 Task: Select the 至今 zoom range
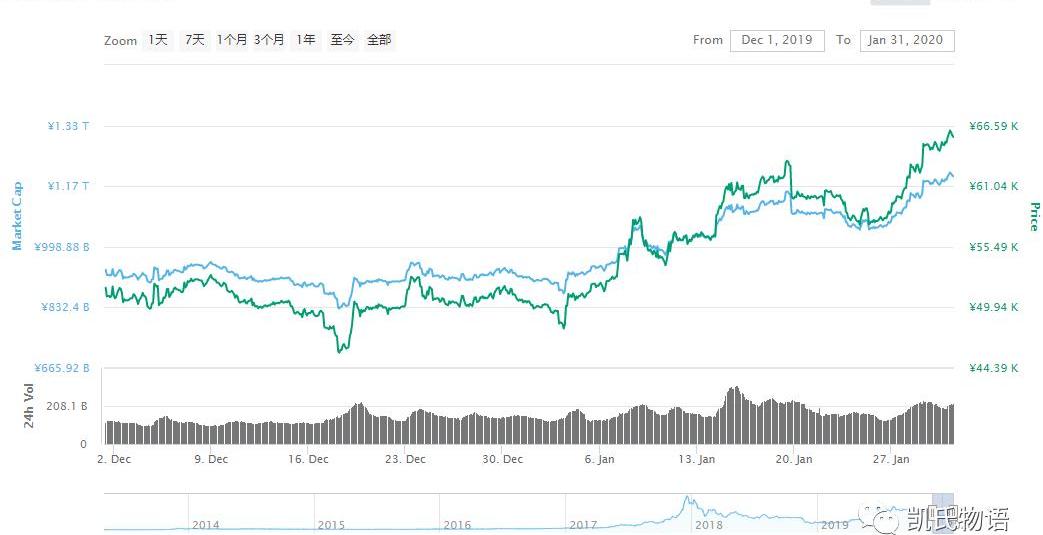[x=342, y=40]
